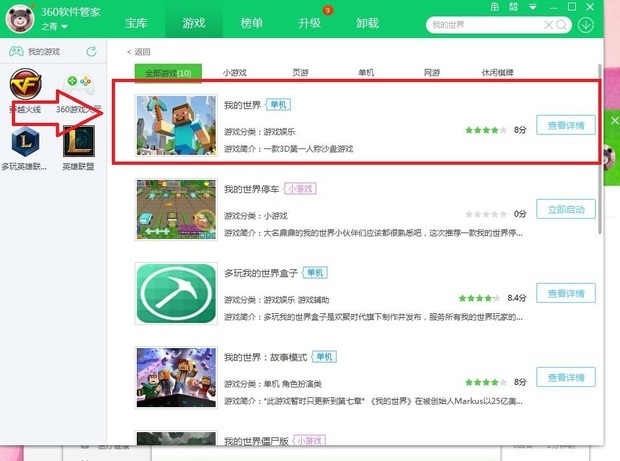Click the skin/wardrobe icon in title bar
This screenshot has height=461, width=620.
pyautogui.click(x=495, y=7)
